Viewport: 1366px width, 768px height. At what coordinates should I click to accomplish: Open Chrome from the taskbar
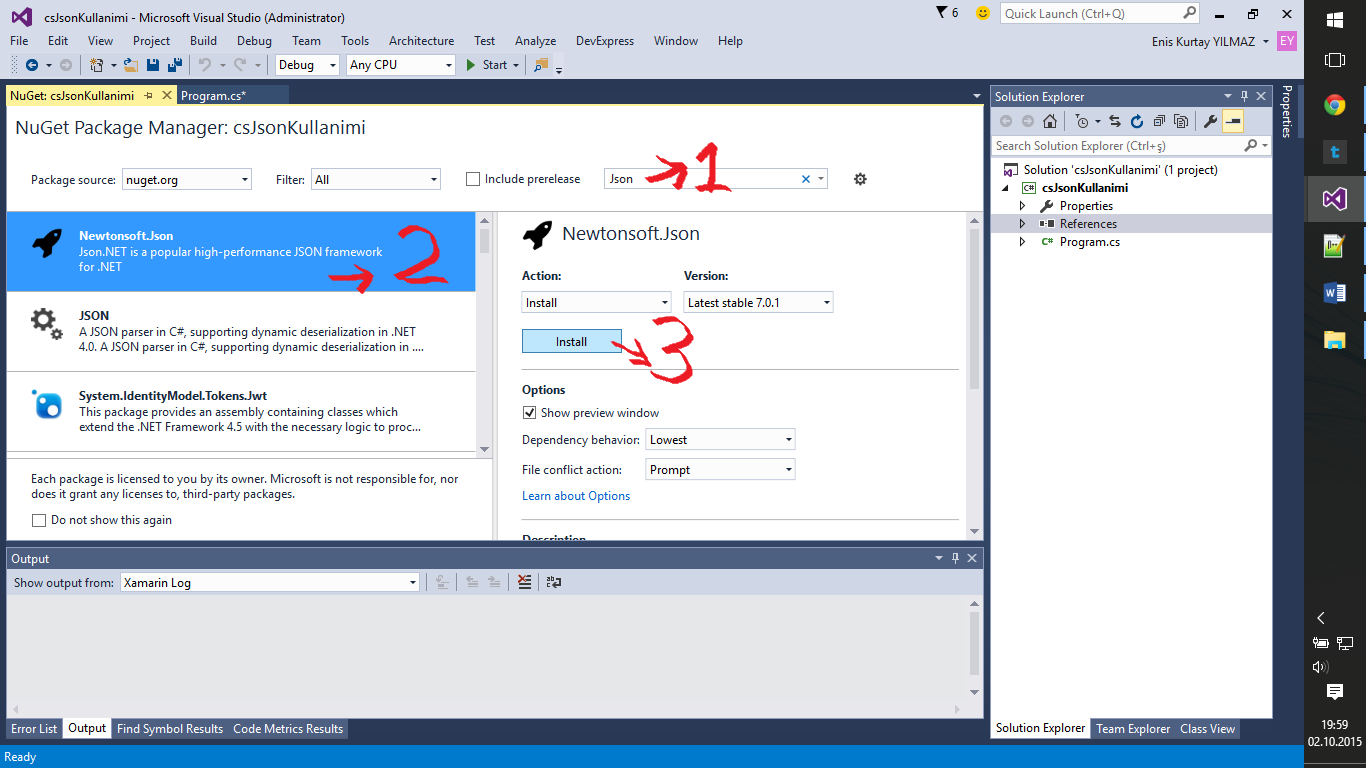1334,105
